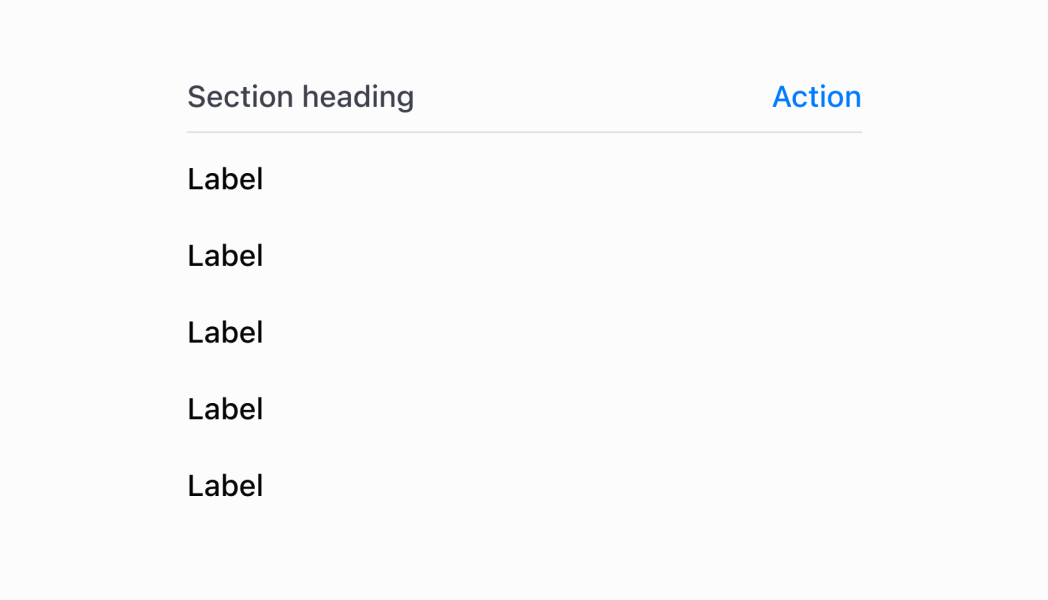Viewport: 1048px width, 600px height.
Task: Click the Section heading text
Action: (300, 97)
